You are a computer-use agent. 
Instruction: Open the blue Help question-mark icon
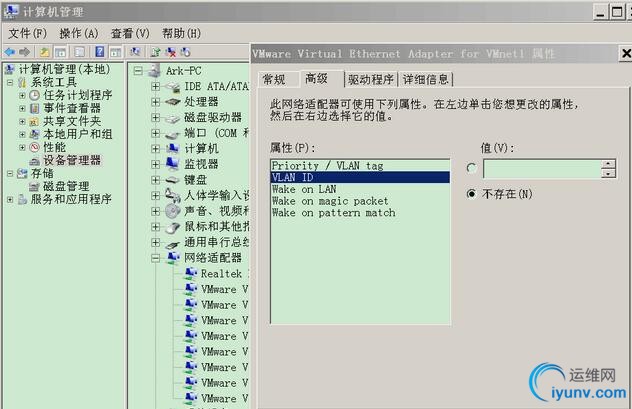click(100, 52)
